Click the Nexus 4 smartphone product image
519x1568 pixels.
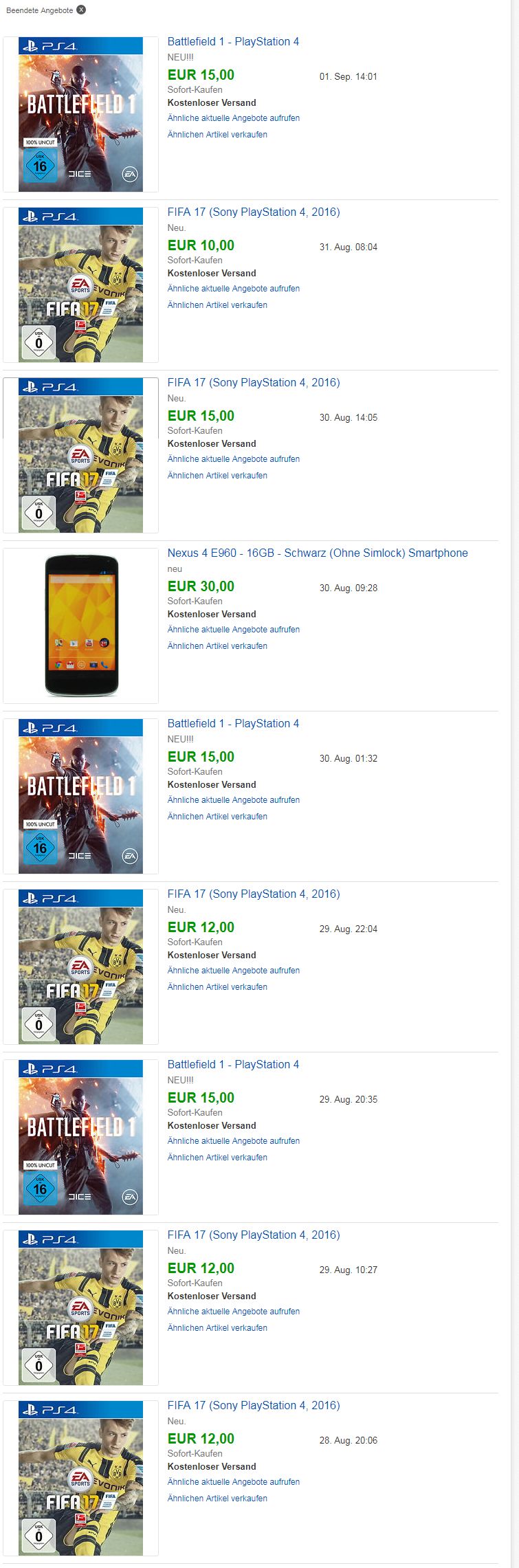click(x=81, y=626)
